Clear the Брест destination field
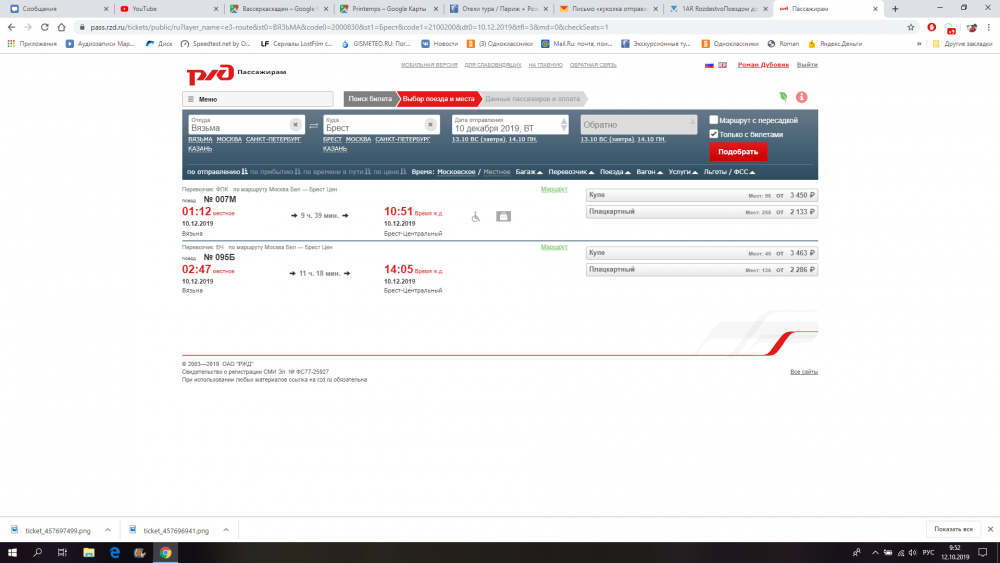The image size is (1000, 563). tap(429, 125)
